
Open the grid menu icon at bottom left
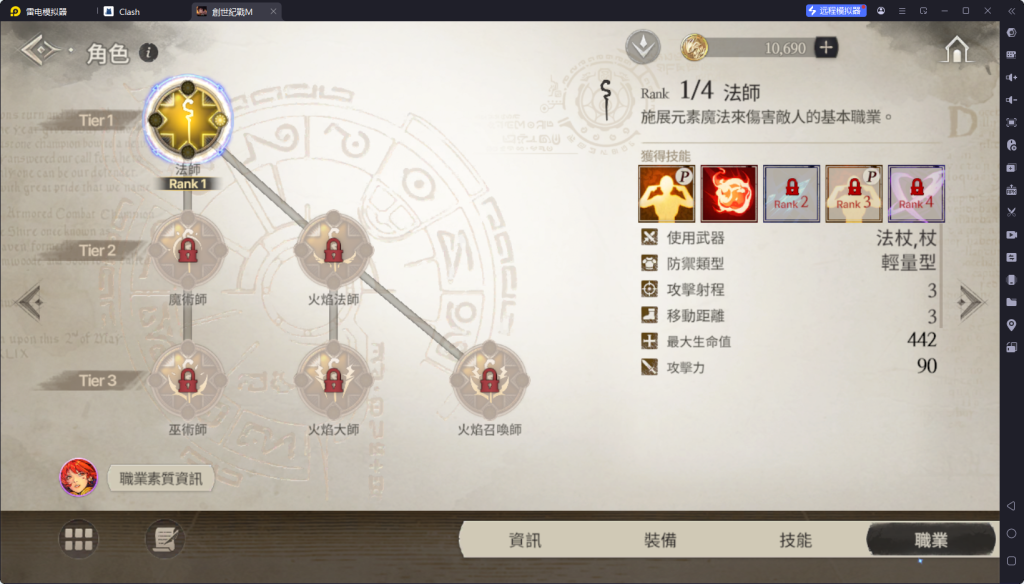tap(78, 539)
